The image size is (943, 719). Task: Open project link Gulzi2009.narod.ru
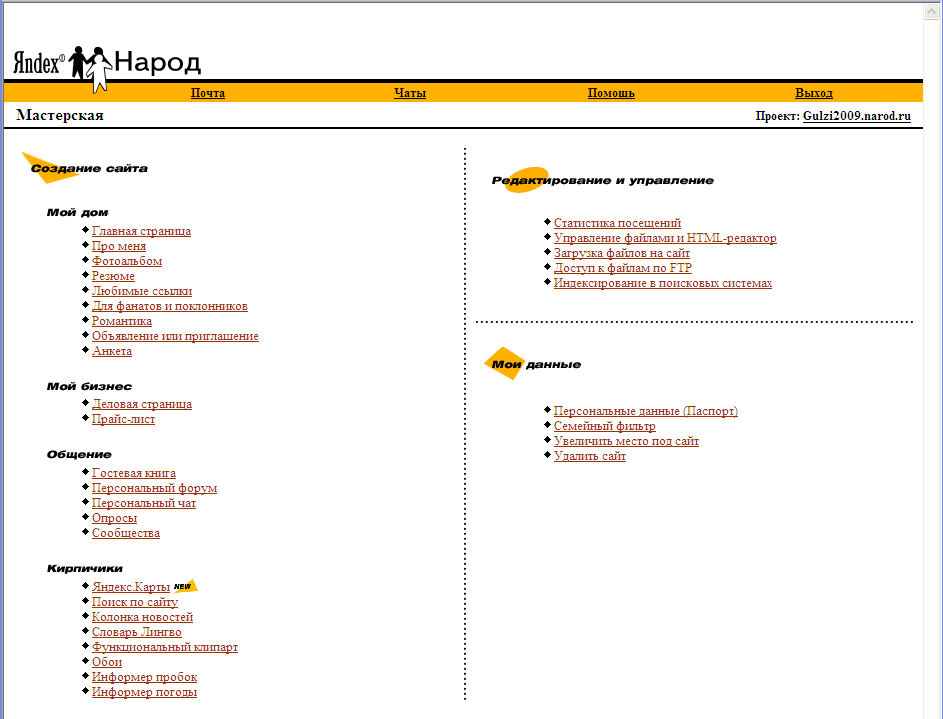pos(857,116)
